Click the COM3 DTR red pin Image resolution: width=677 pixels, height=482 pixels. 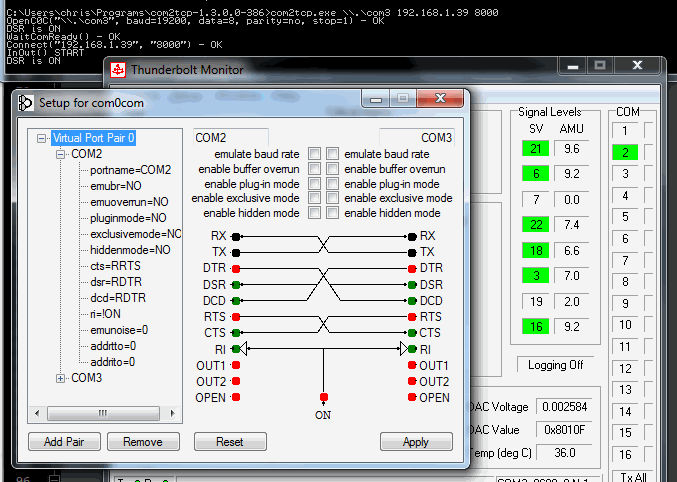click(x=412, y=269)
